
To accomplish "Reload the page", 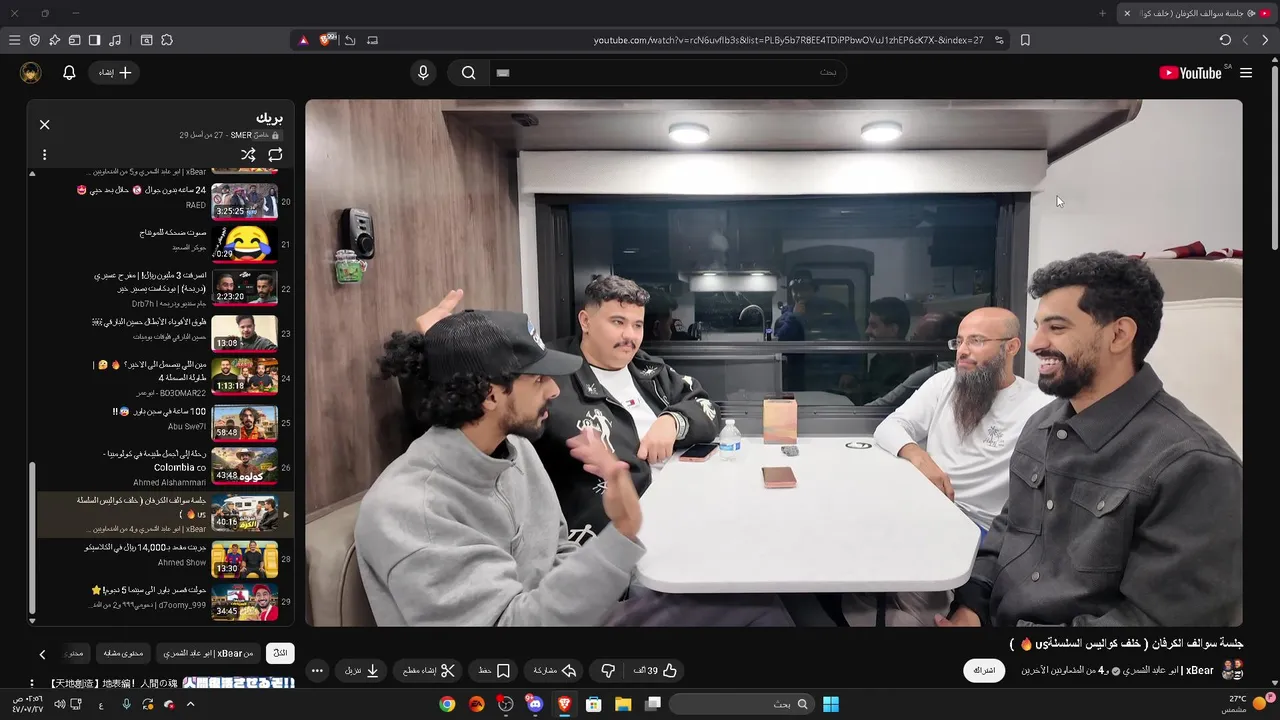I will coord(1225,40).
